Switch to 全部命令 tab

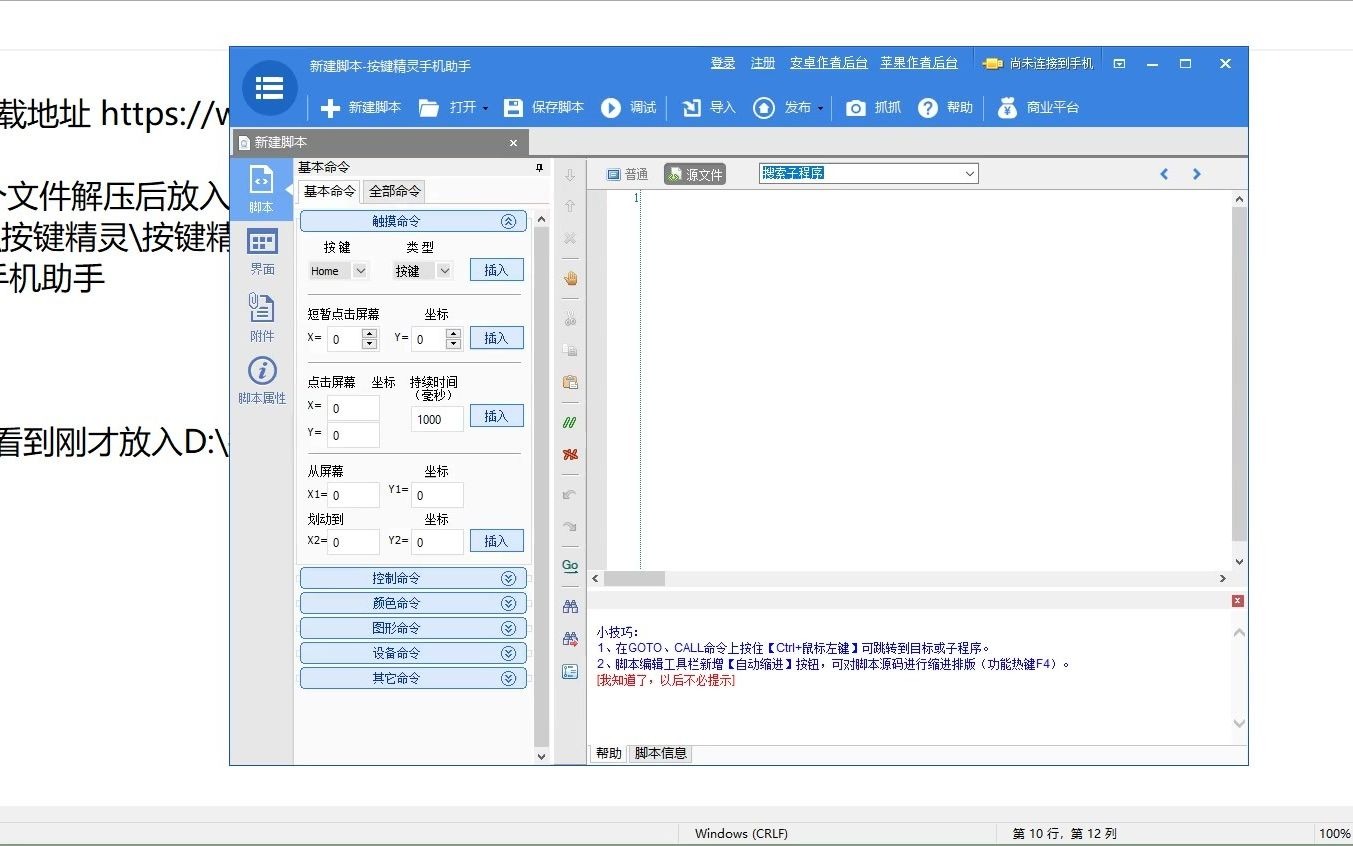click(x=395, y=191)
